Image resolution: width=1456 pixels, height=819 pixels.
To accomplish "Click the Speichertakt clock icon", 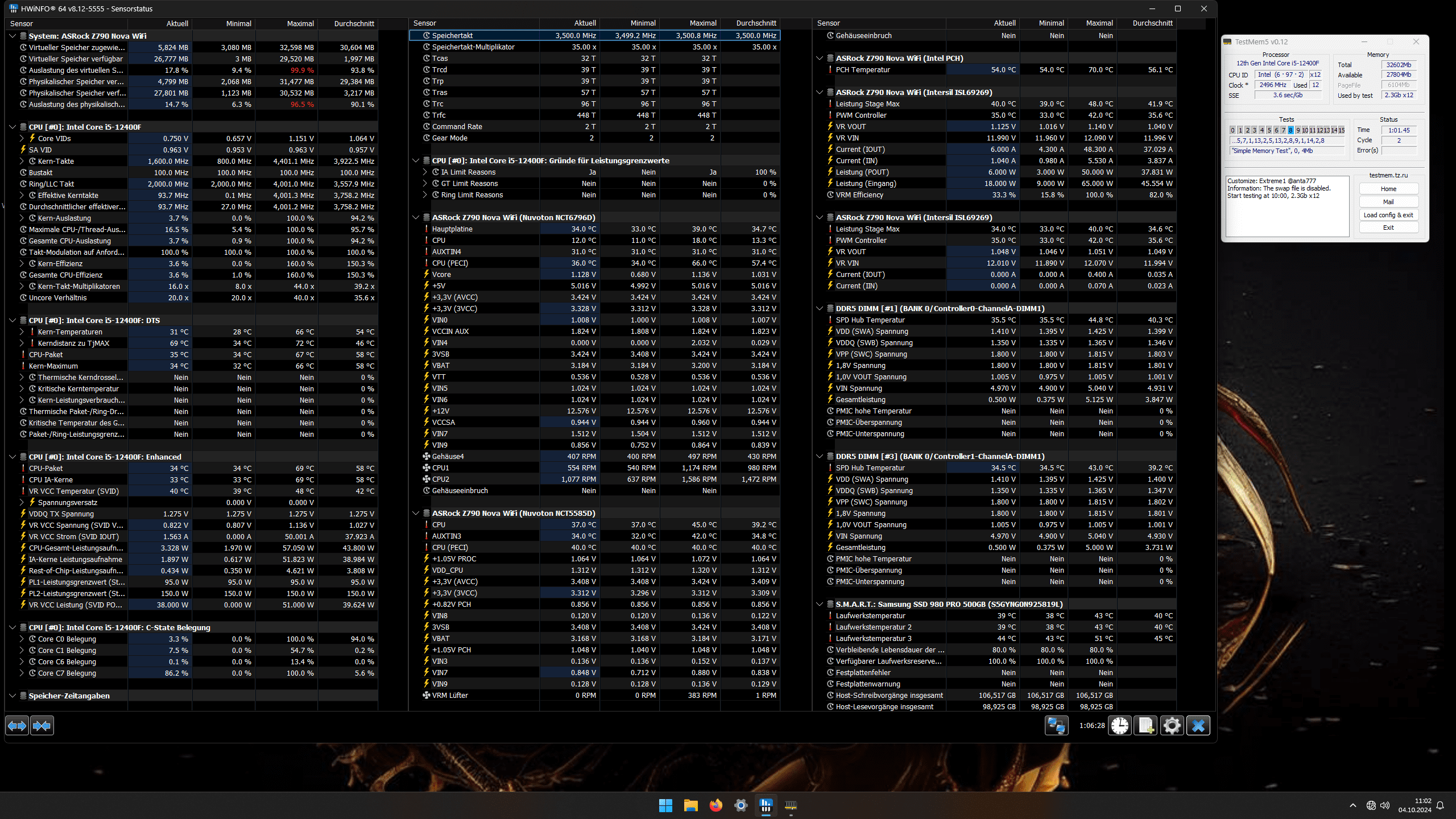I will point(426,35).
